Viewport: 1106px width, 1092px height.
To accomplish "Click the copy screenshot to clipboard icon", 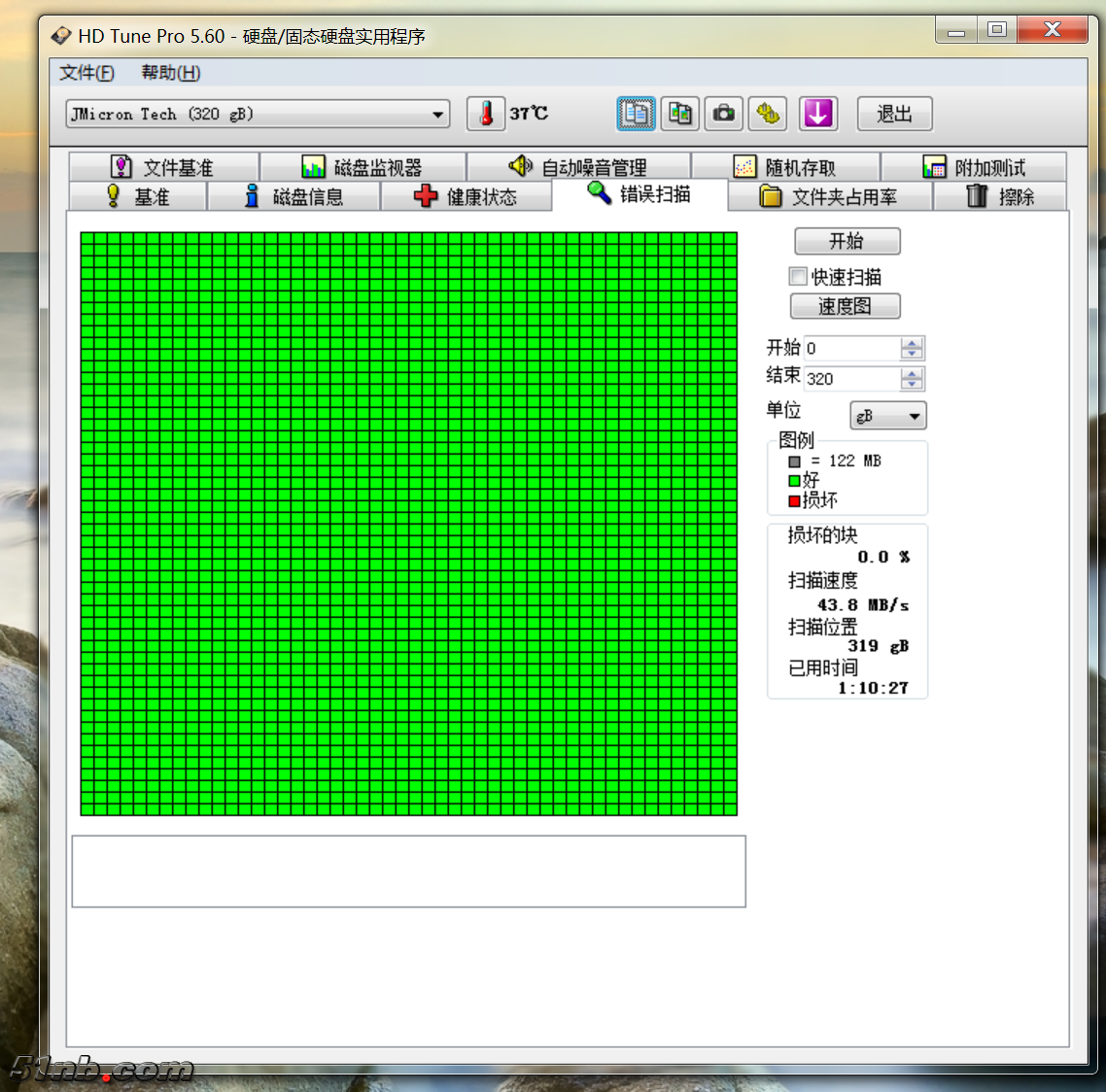I will [x=679, y=114].
